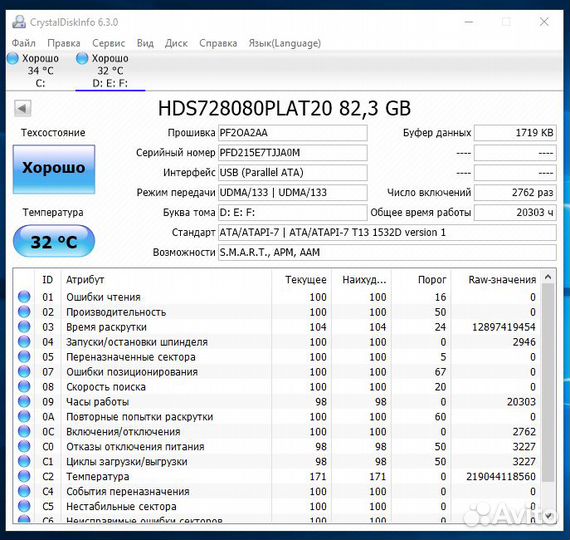Click the power-on hours field 20303 ч
This screenshot has height=540, width=570.
pyautogui.click(x=515, y=212)
